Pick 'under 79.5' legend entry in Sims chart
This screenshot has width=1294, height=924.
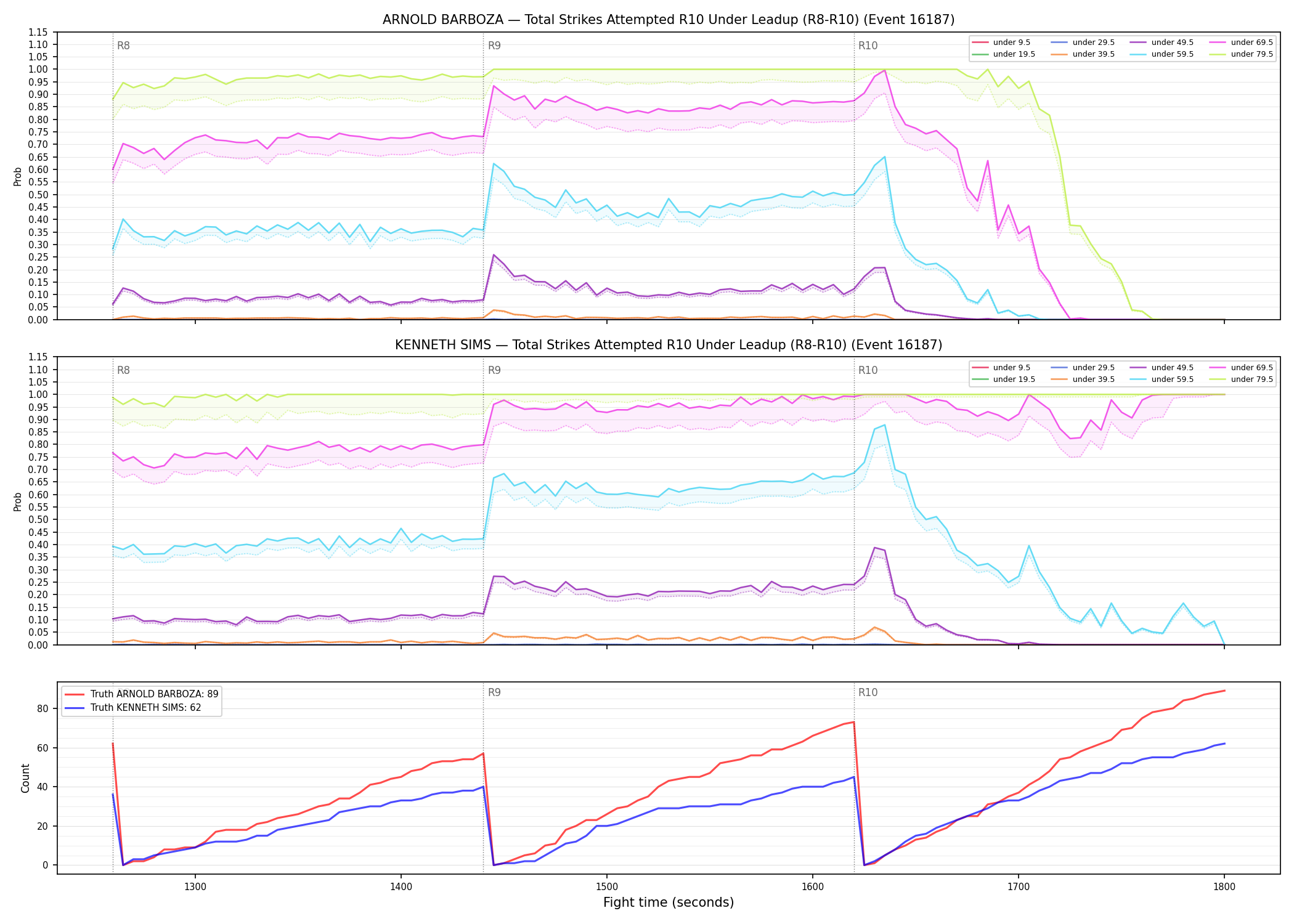pyautogui.click(x=1241, y=379)
